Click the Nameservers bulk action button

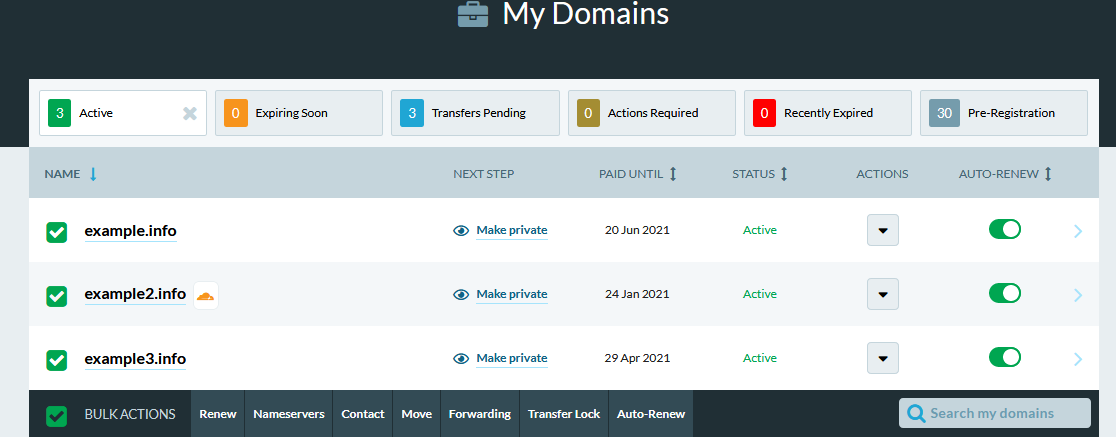(x=288, y=414)
